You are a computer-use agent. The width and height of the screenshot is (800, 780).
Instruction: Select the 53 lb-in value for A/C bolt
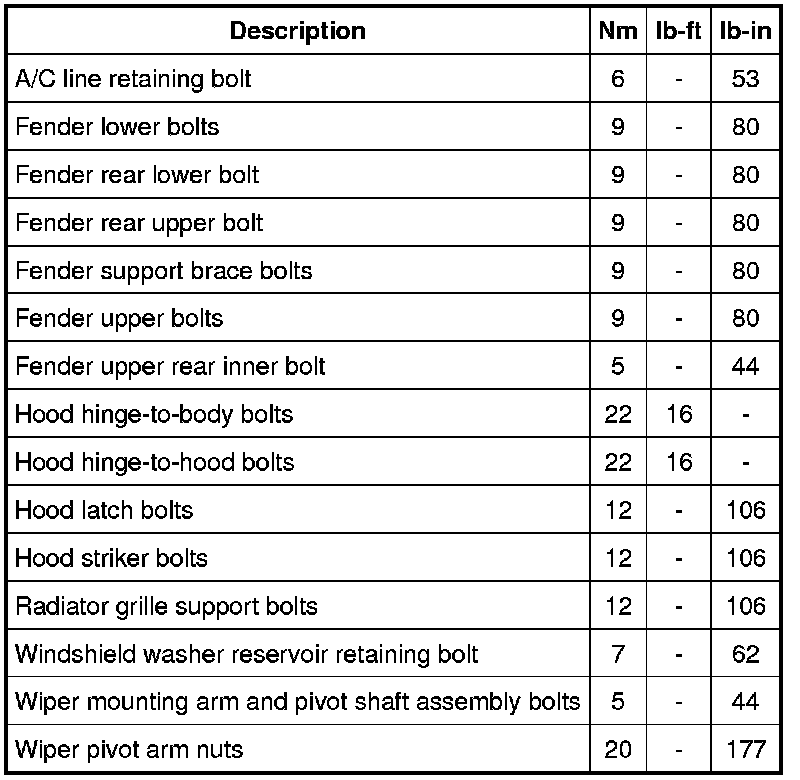point(745,79)
